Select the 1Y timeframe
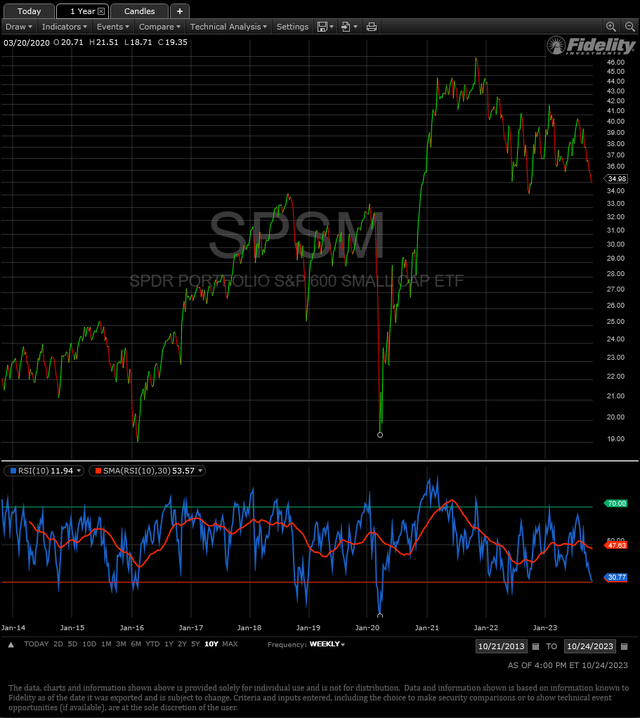The image size is (640, 718). 169,644
